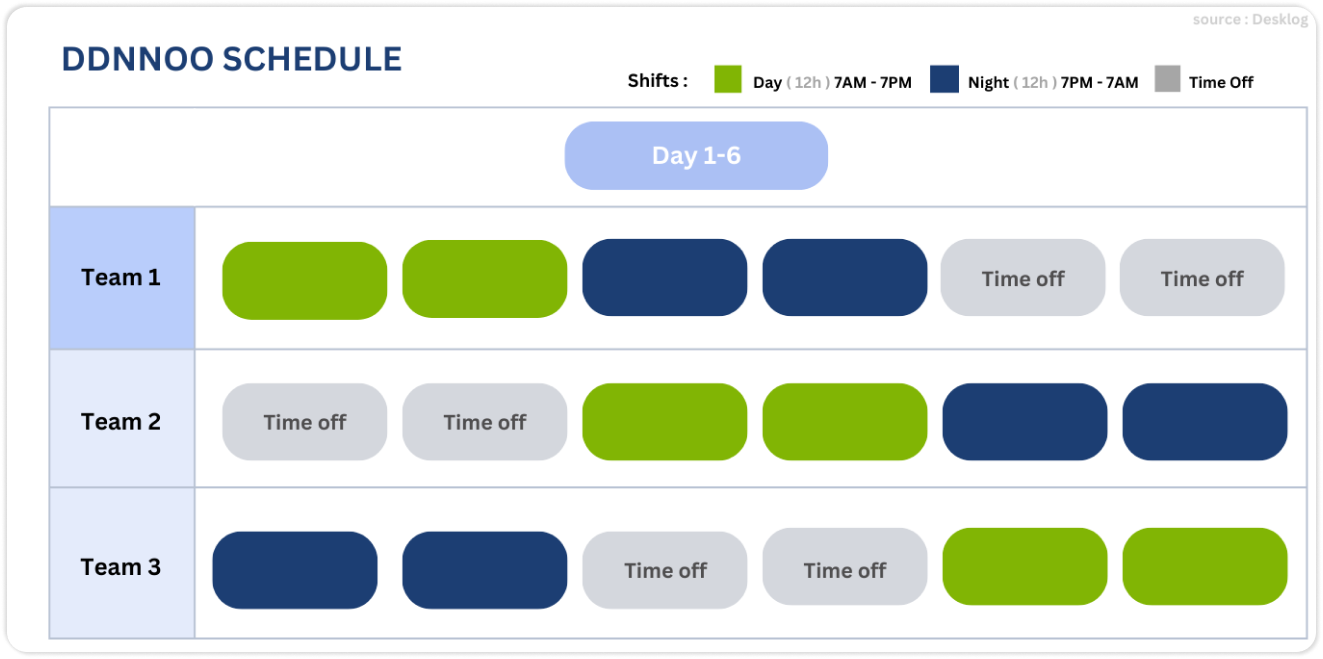Click Team 1's second green day shift block
The height and width of the screenshot is (659, 1323).
(485, 279)
